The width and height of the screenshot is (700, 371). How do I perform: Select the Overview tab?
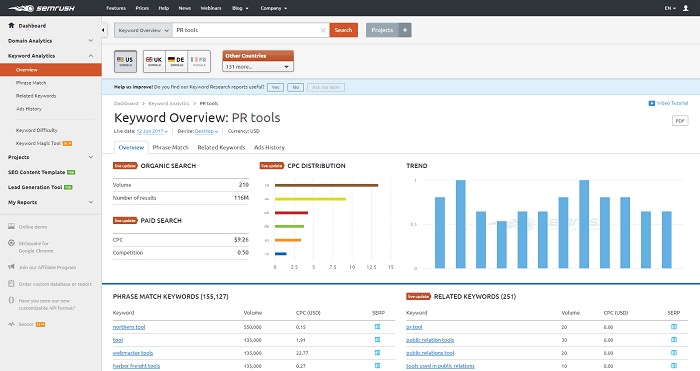131,147
